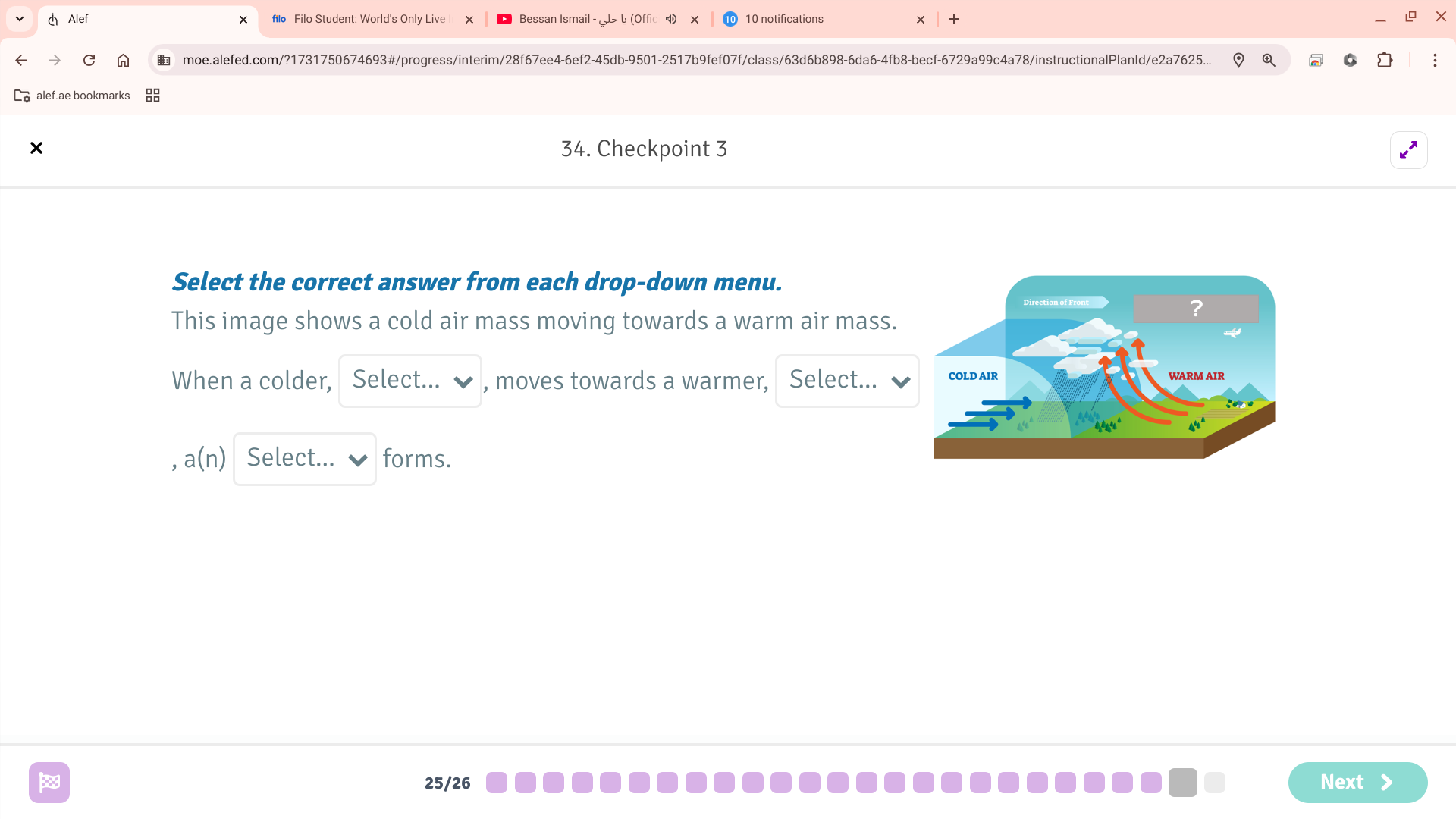Open the bookmarks apps grid icon
Image resolution: width=1456 pixels, height=819 pixels.
(x=152, y=96)
